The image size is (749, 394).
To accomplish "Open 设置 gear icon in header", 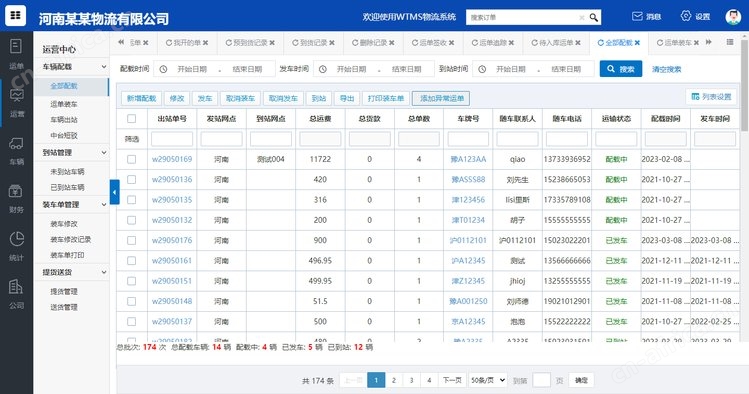I will click(x=685, y=16).
